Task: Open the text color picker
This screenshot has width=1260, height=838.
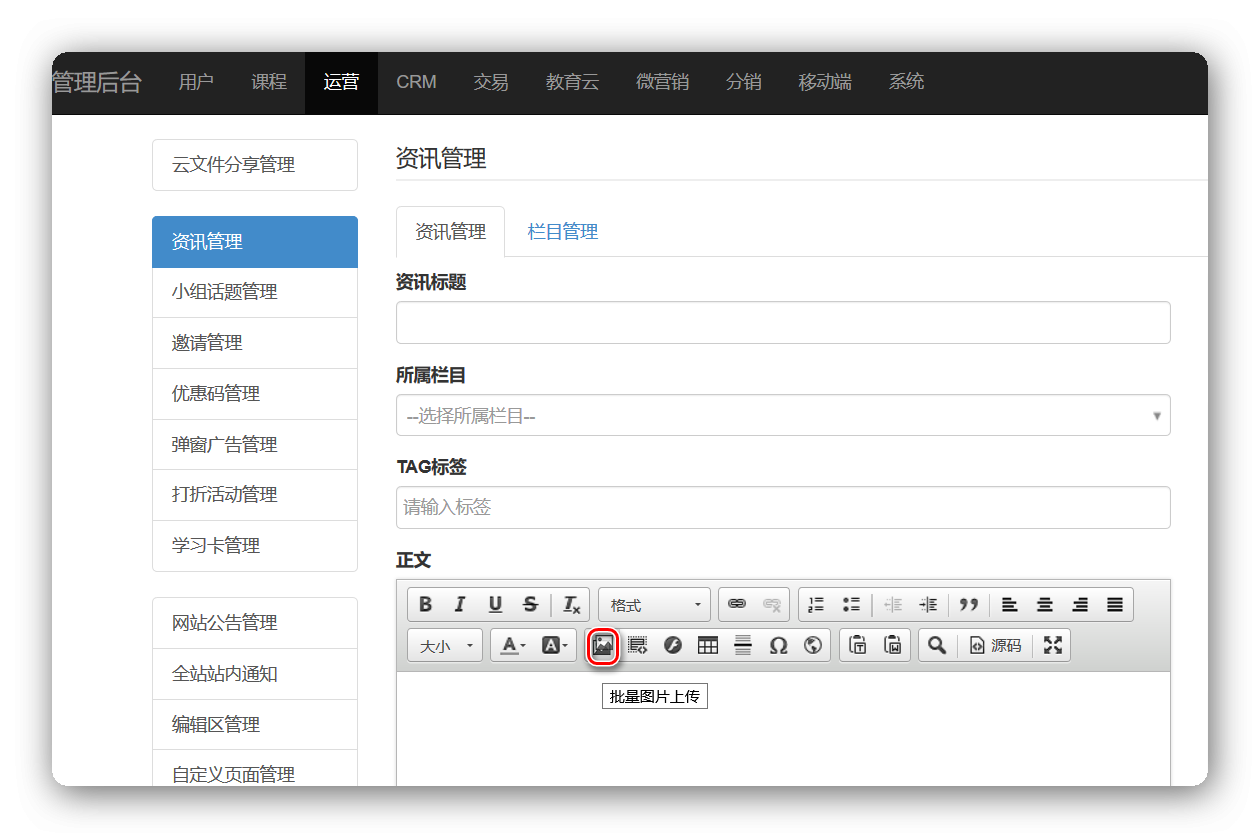Action: (x=512, y=645)
